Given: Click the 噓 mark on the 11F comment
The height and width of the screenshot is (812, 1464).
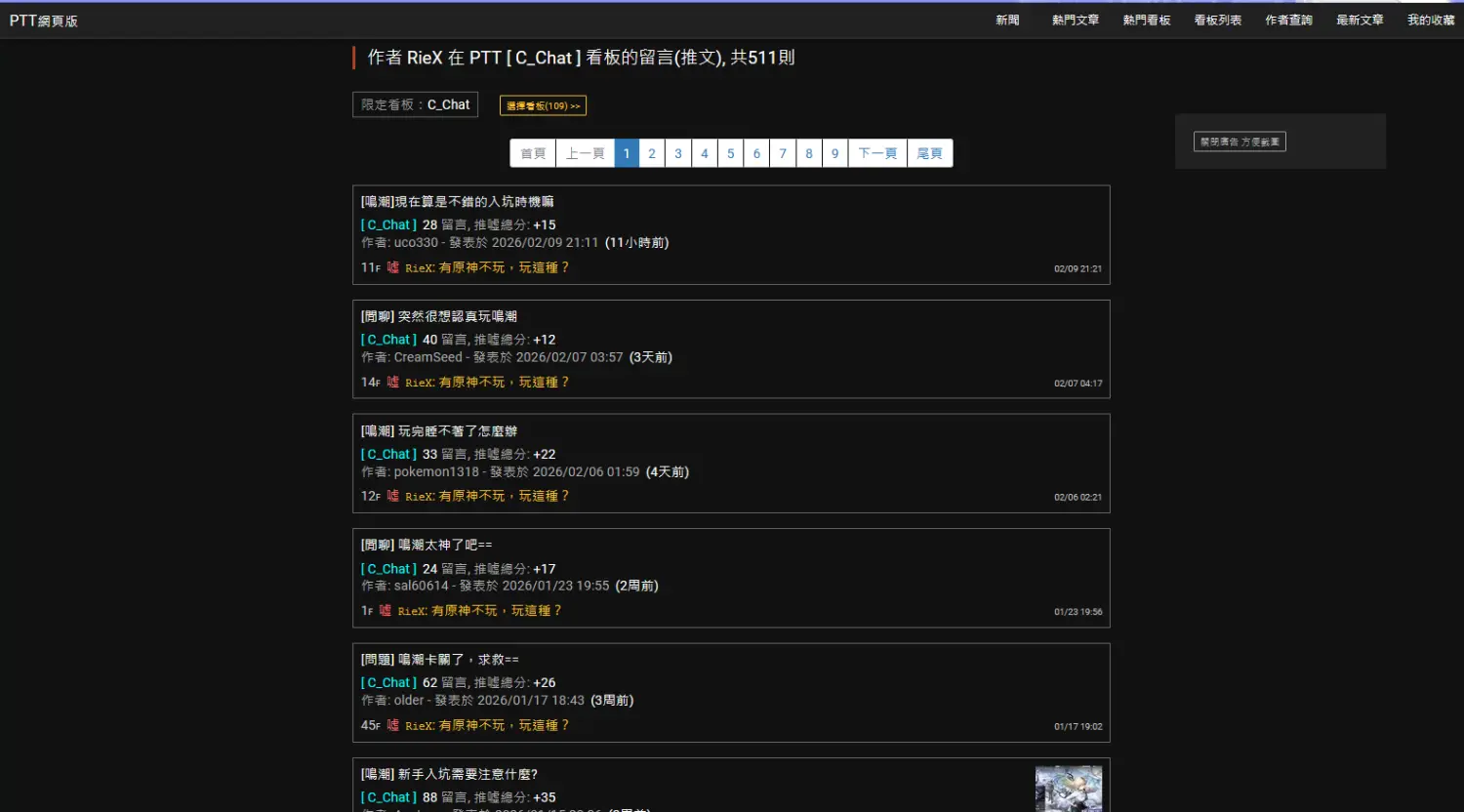Looking at the screenshot, I should click(392, 267).
